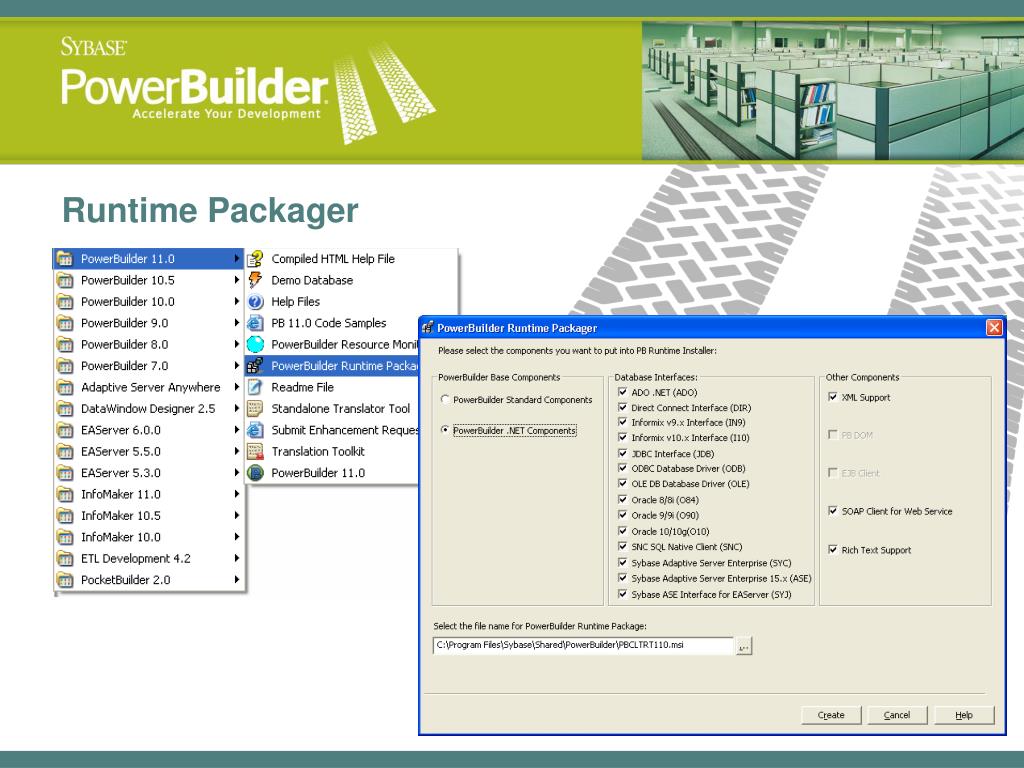Click the Help button in dialog

964,715
